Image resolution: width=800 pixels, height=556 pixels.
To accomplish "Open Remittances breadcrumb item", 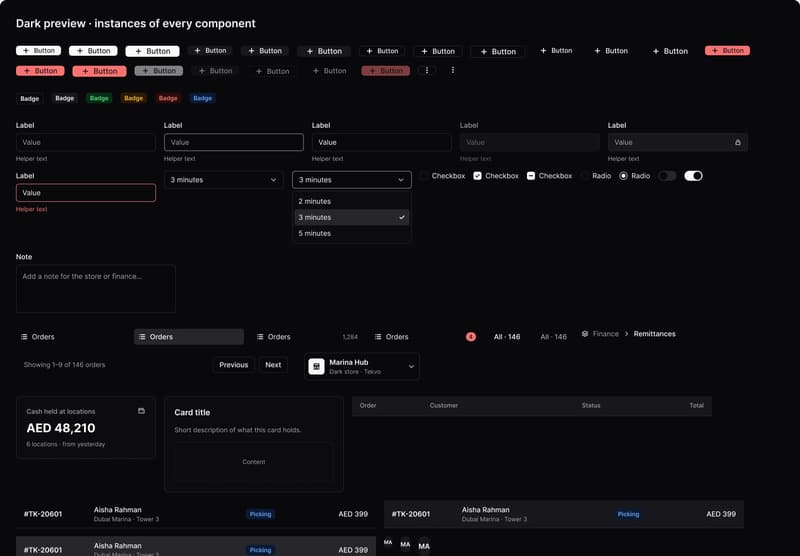I will click(655, 334).
